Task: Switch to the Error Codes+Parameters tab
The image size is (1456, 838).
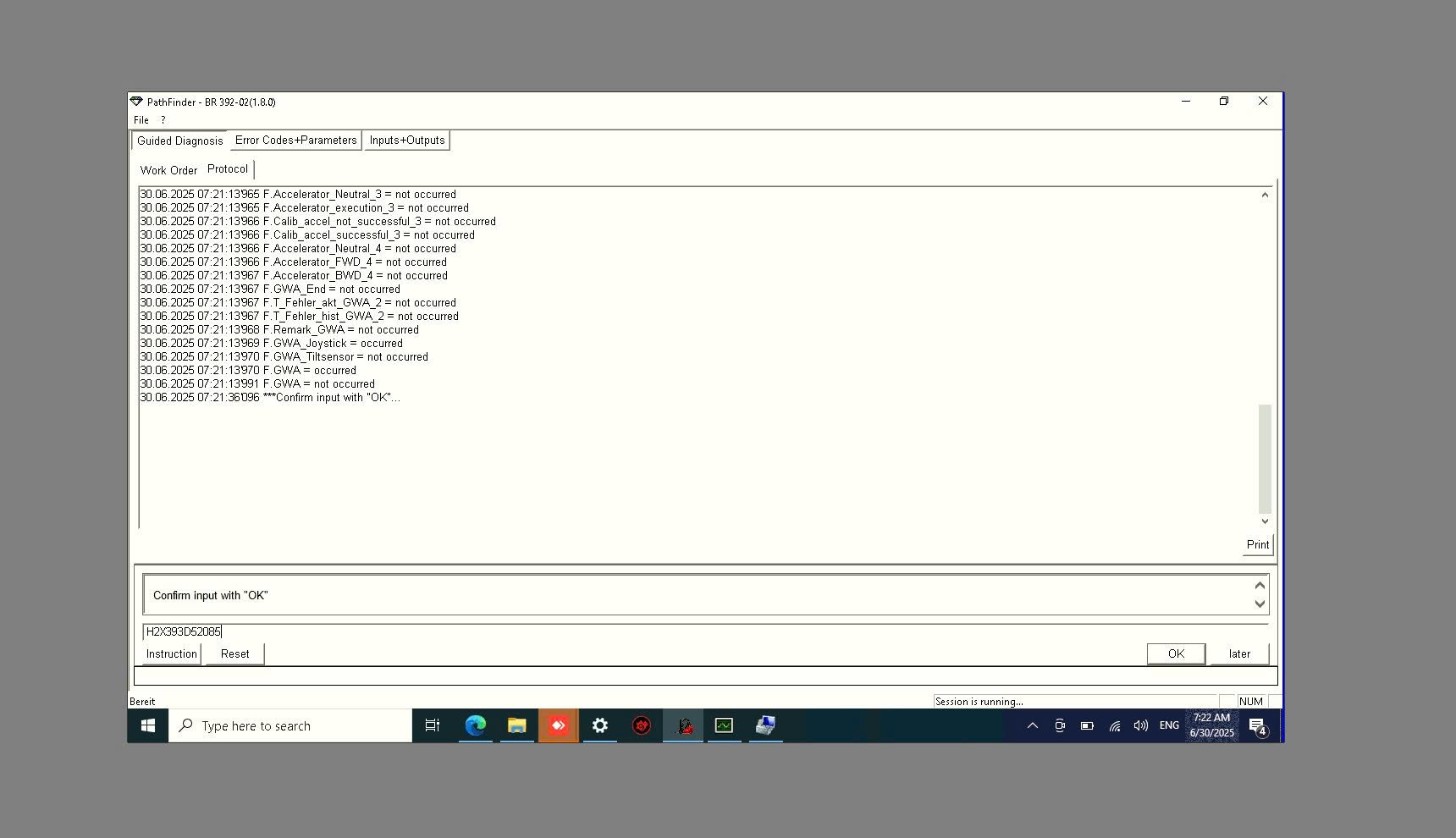Action: point(295,140)
